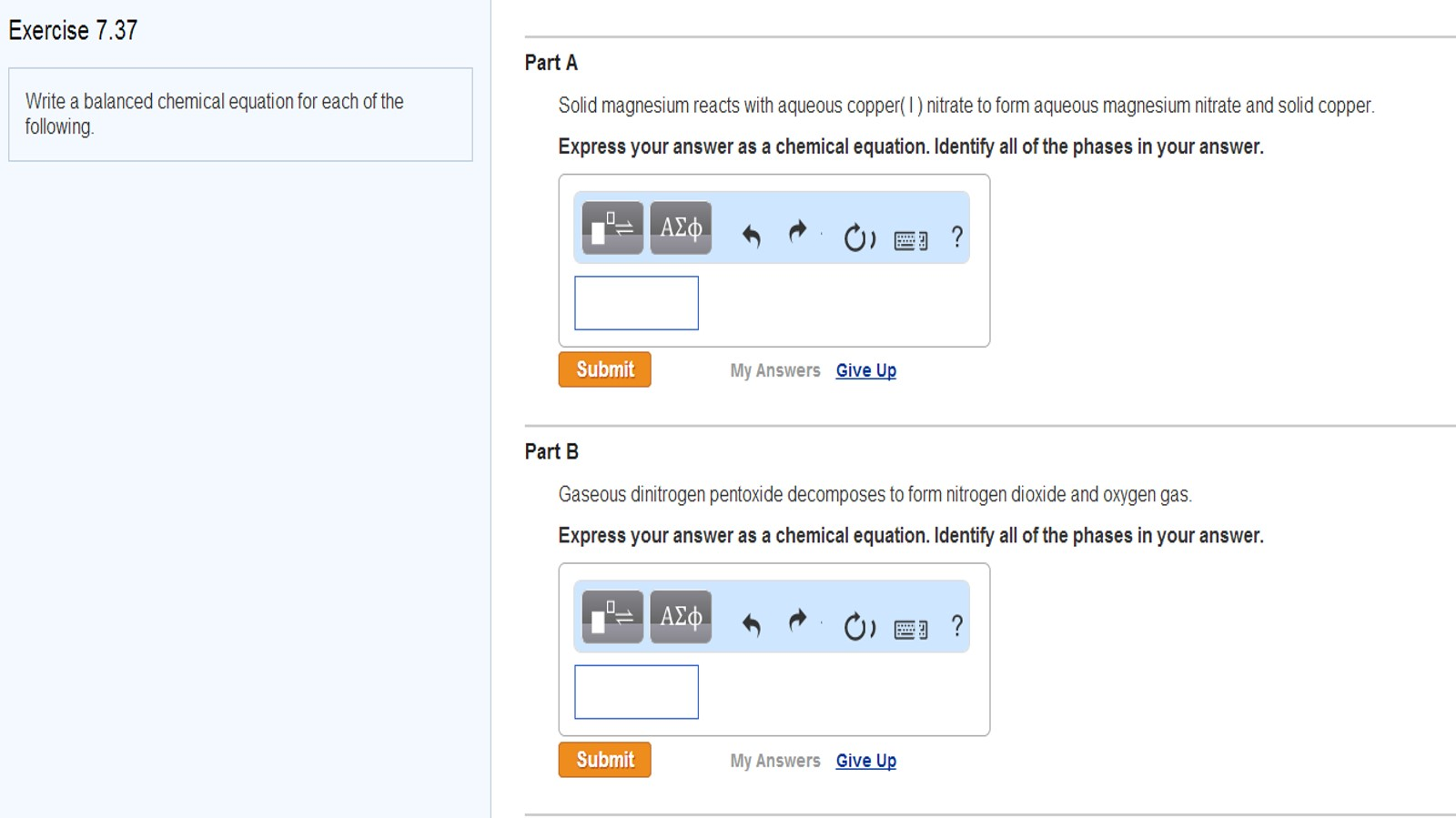Screen dimensions: 1456x818
Task: Select the ΑΣφ Greek symbols tool in Part B
Action: [681, 619]
